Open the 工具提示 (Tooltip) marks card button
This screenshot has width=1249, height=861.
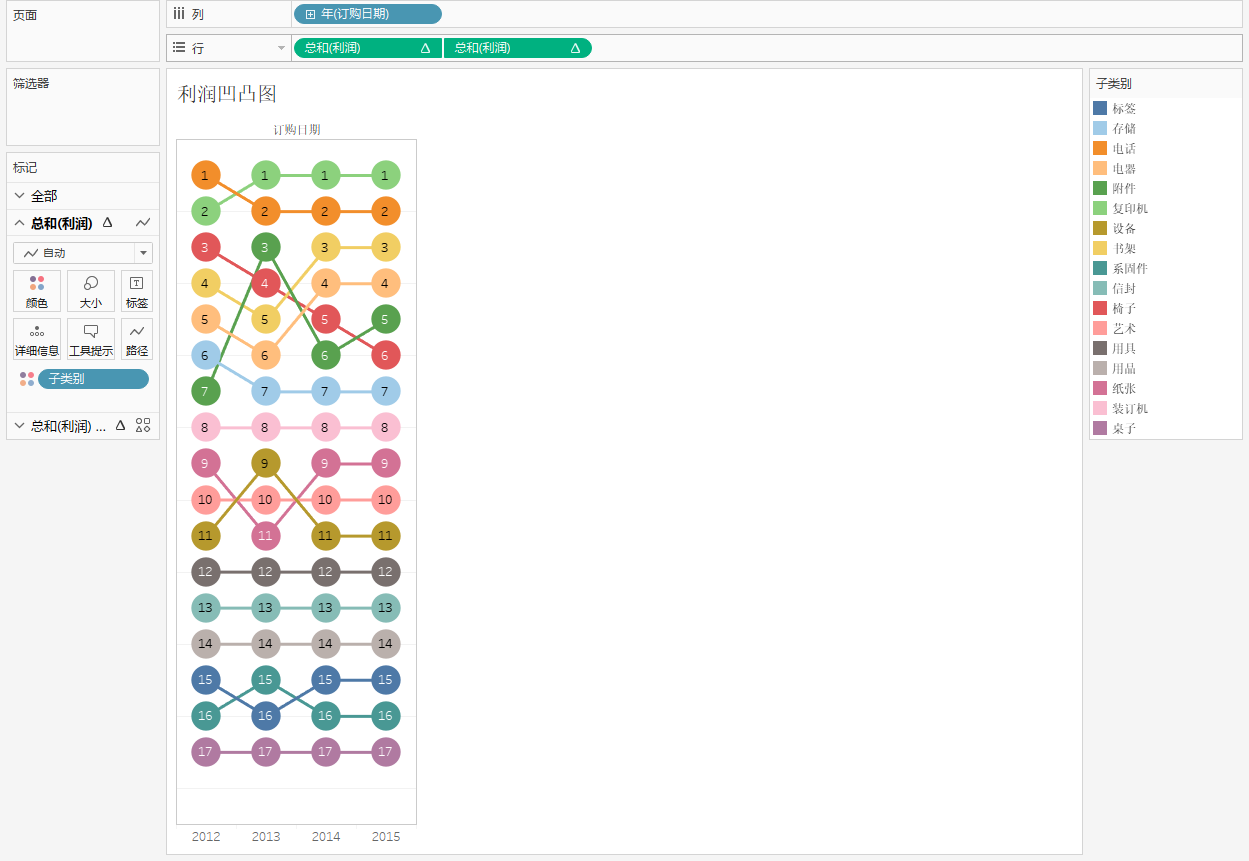[x=91, y=339]
